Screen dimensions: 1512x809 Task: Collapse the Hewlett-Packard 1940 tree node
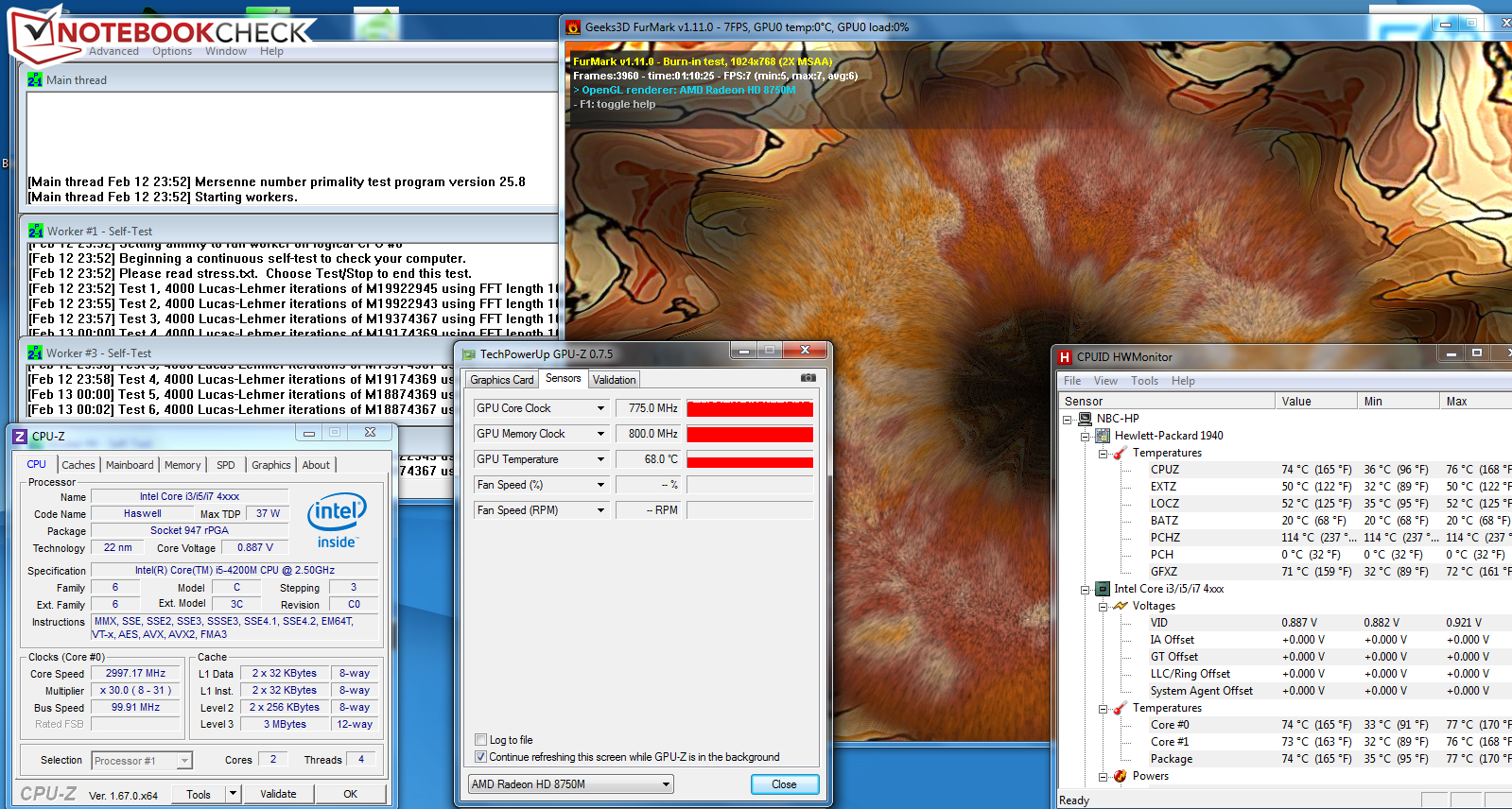pyautogui.click(x=1086, y=436)
